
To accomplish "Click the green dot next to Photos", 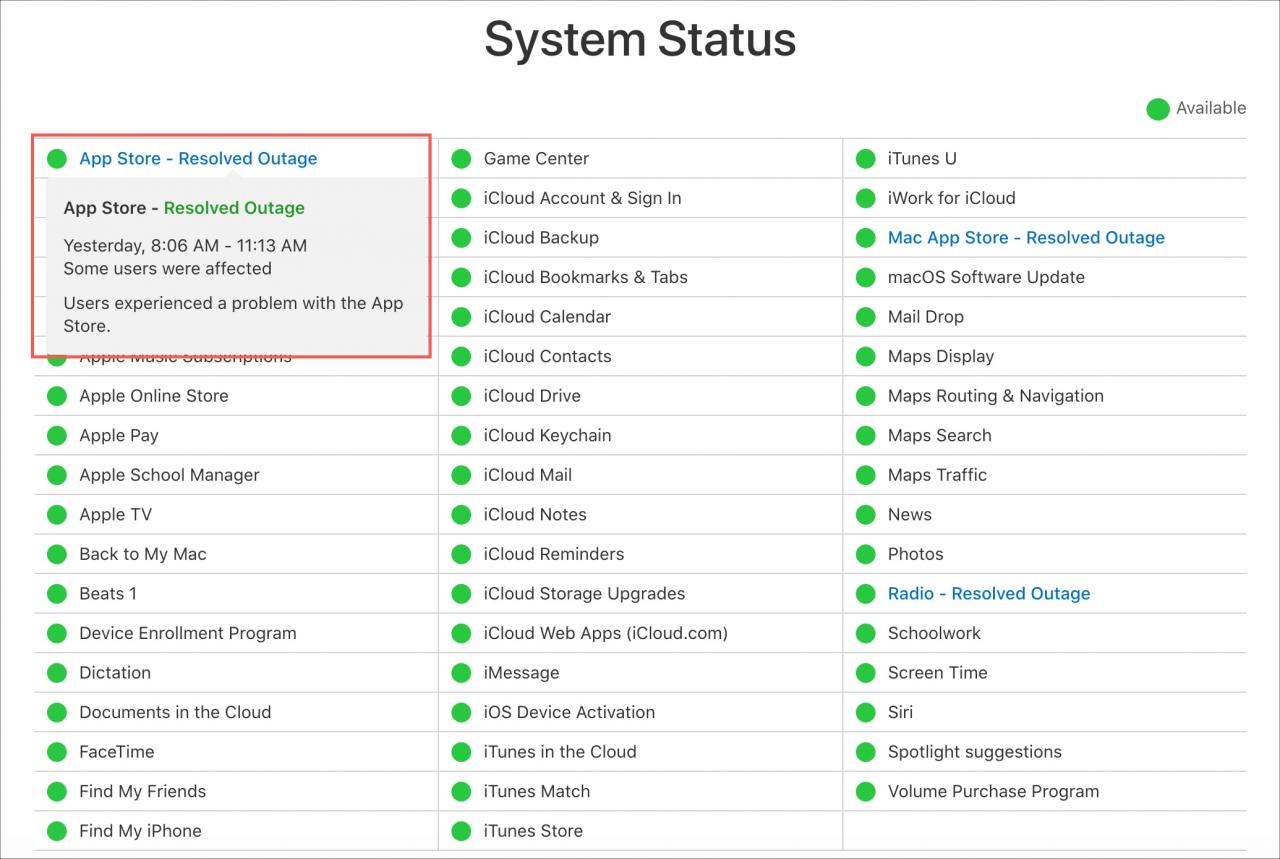I will [865, 554].
